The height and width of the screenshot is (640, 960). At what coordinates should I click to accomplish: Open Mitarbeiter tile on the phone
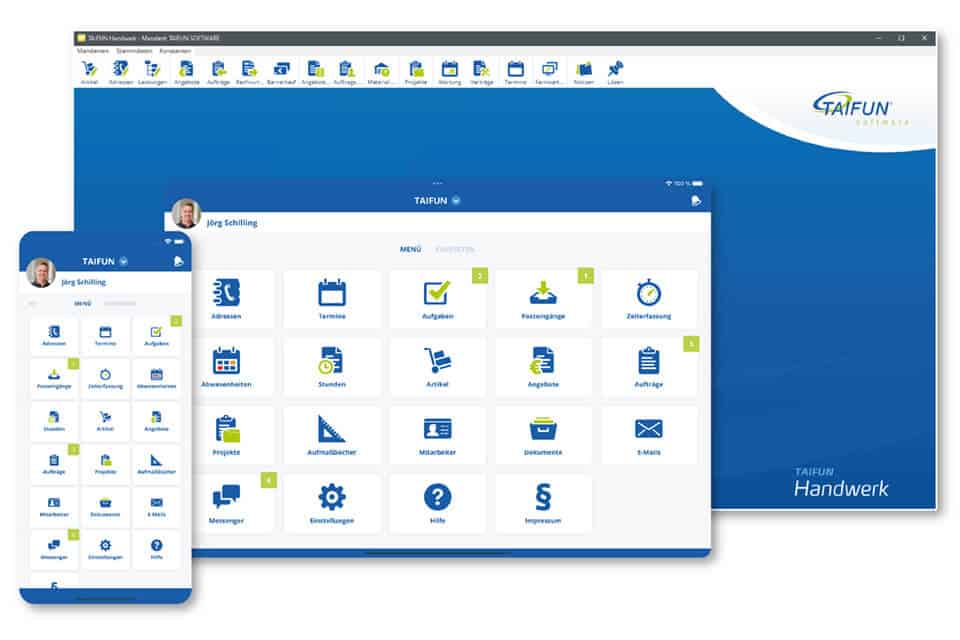coord(54,506)
